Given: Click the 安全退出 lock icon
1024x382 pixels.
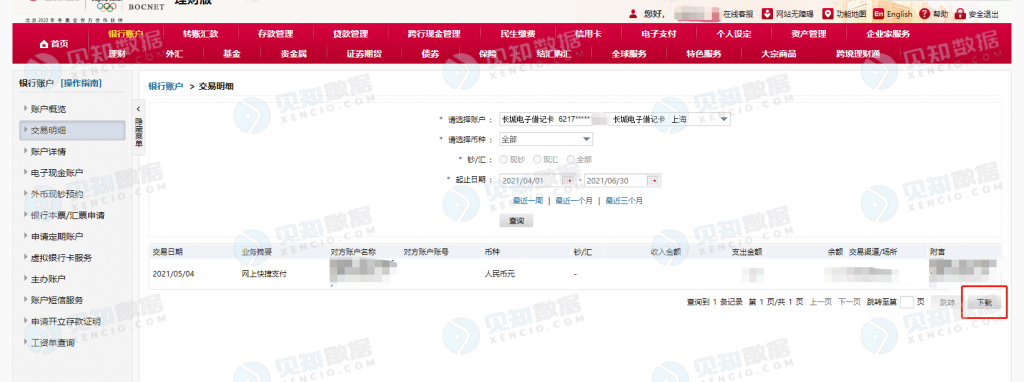Looking at the screenshot, I should pyautogui.click(x=960, y=14).
